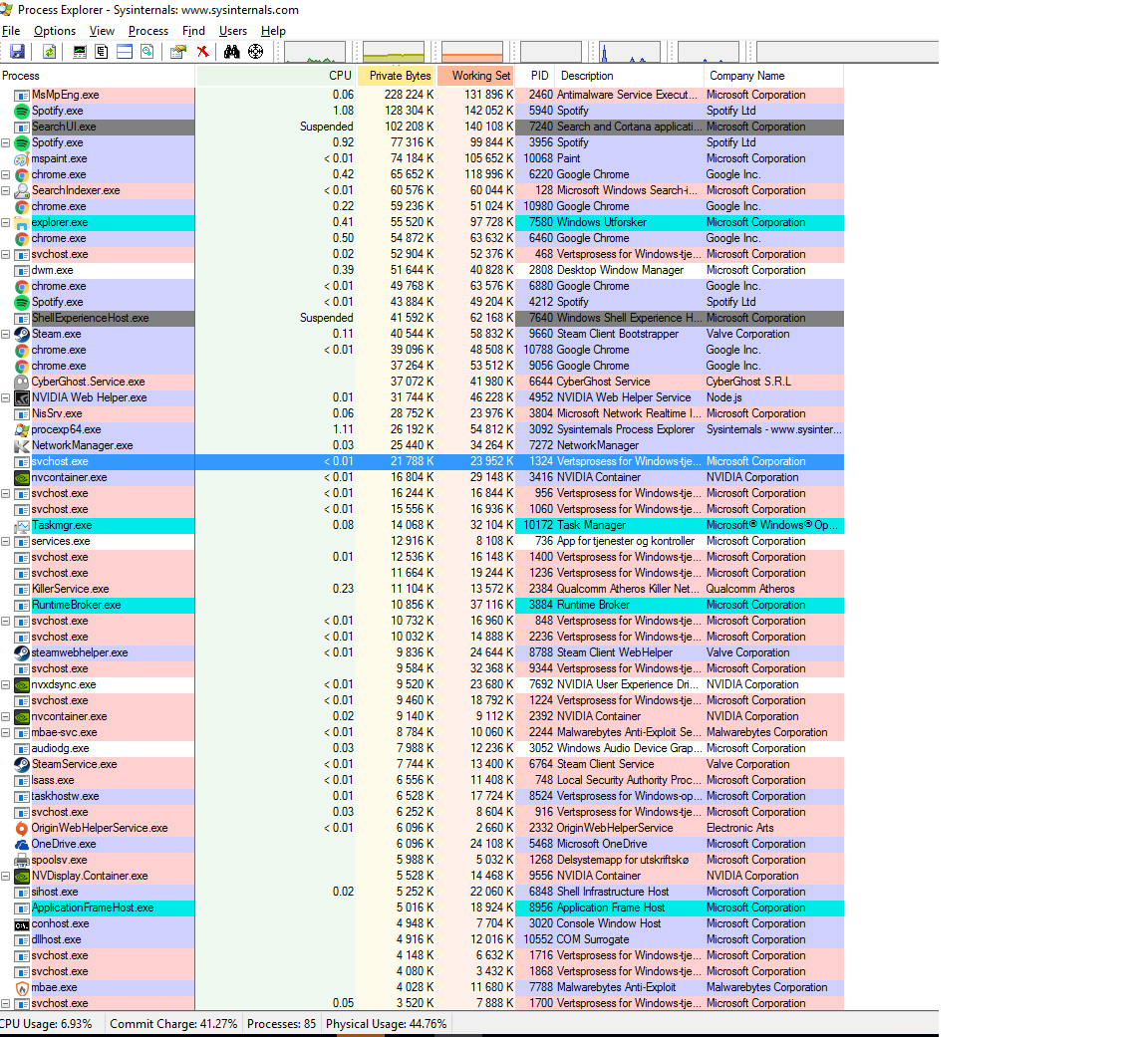
Task: Click the crosshair Find Window's Process icon
Action: (x=255, y=52)
